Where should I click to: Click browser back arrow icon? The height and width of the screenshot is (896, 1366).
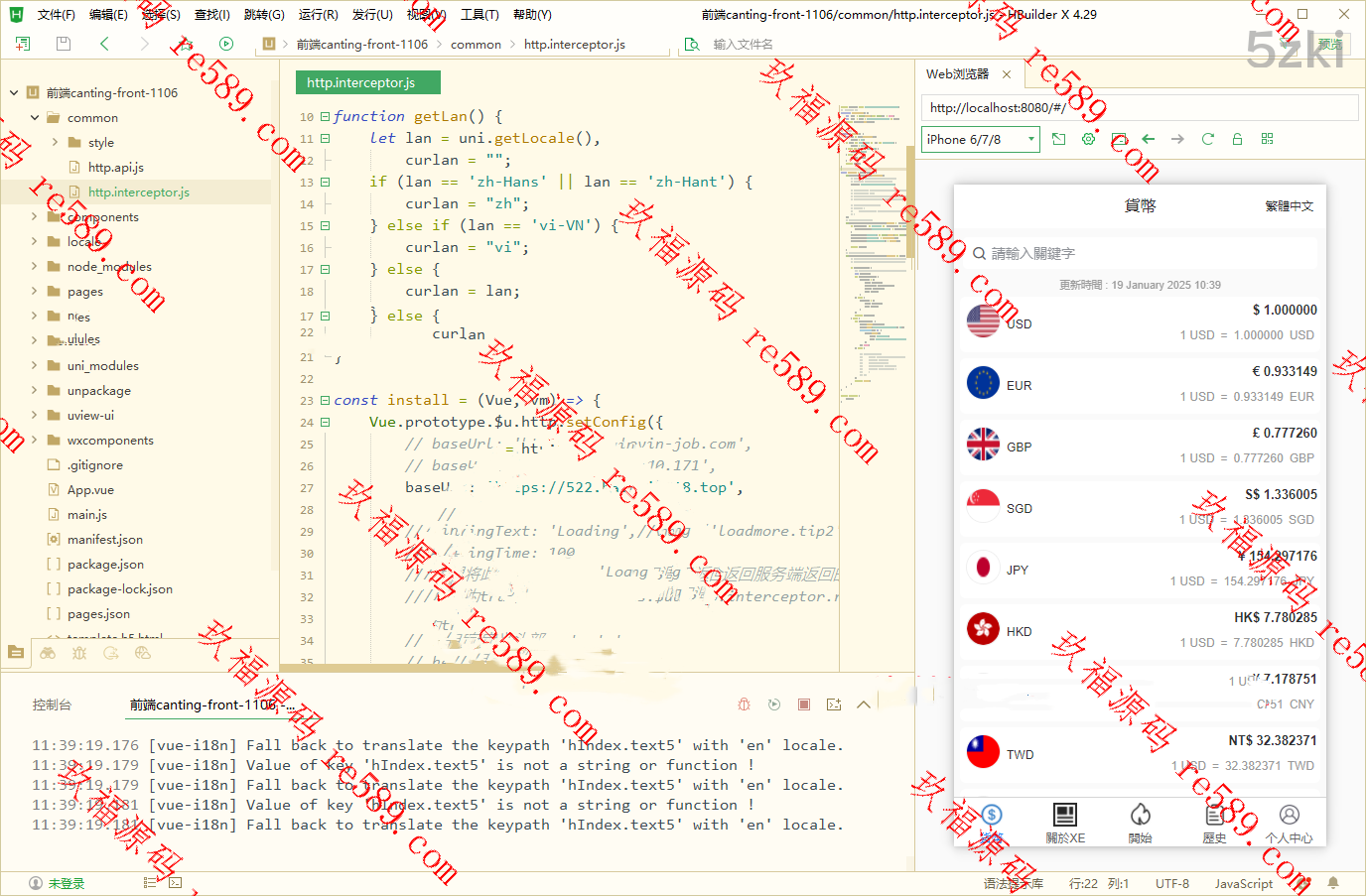coord(1149,139)
